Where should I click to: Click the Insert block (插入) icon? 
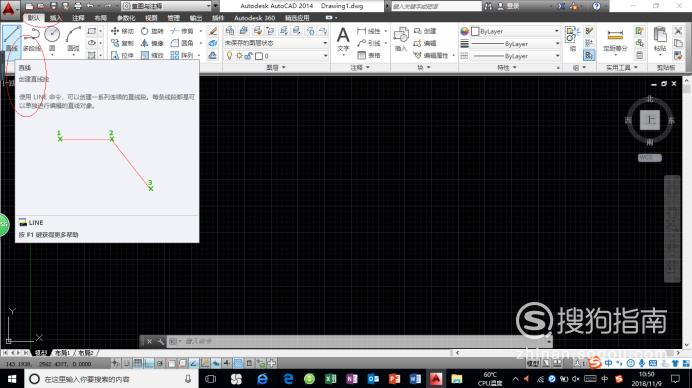[401, 39]
